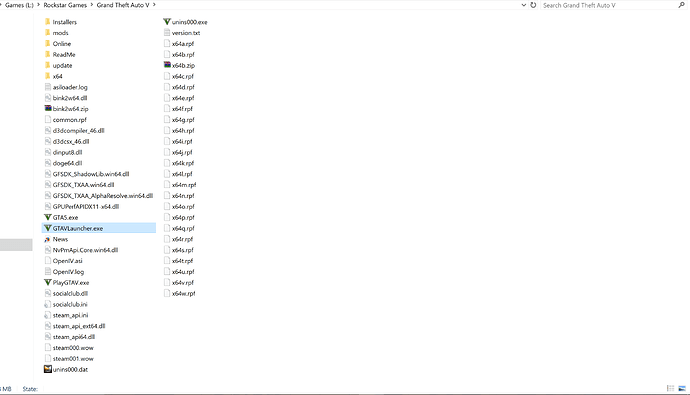
Task: Click Grand Theft Auto V breadcrumb segment
Action: click(123, 5)
